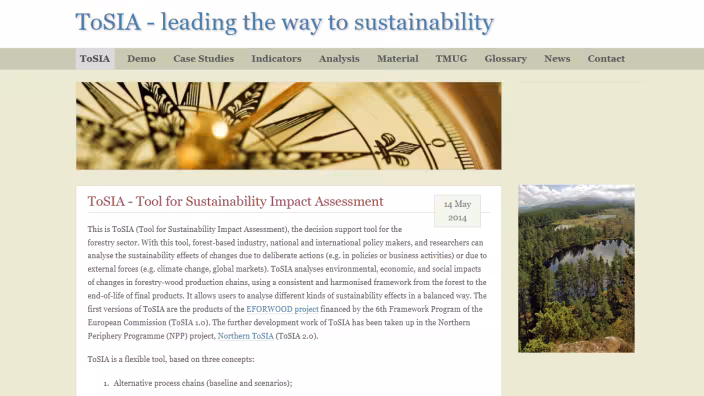Go to Case Studies page
Viewport: 704px width, 396px height.
click(203, 59)
